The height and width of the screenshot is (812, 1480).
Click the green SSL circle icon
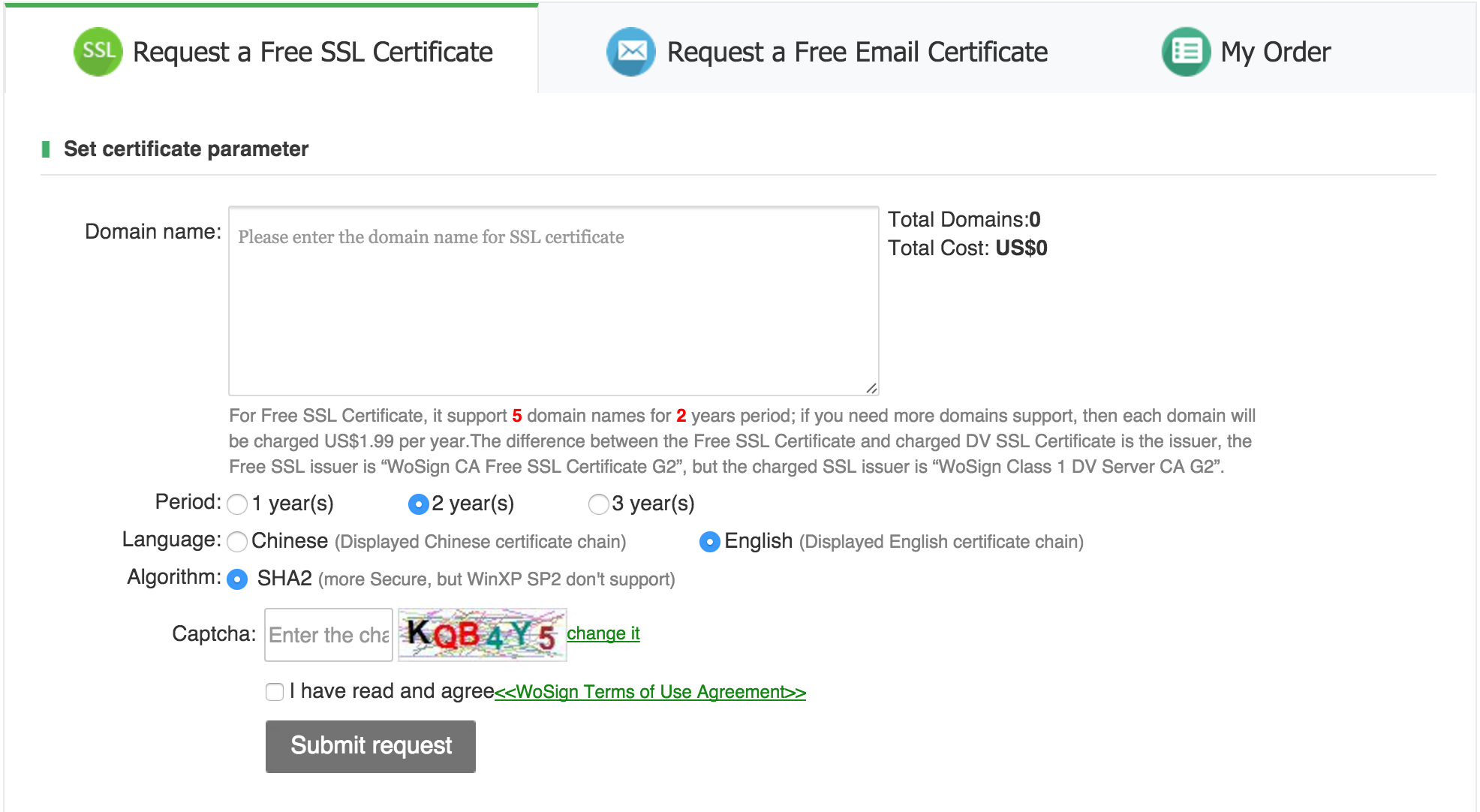(98, 52)
